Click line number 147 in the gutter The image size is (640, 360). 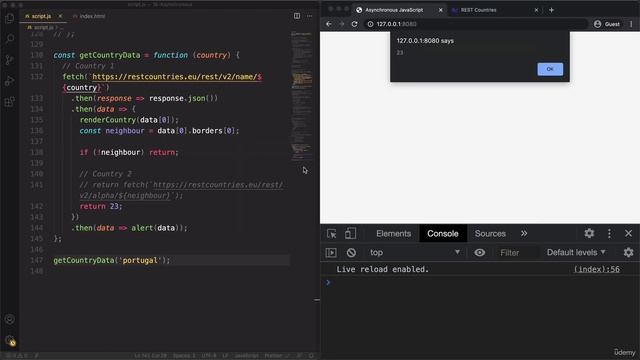click(36, 260)
